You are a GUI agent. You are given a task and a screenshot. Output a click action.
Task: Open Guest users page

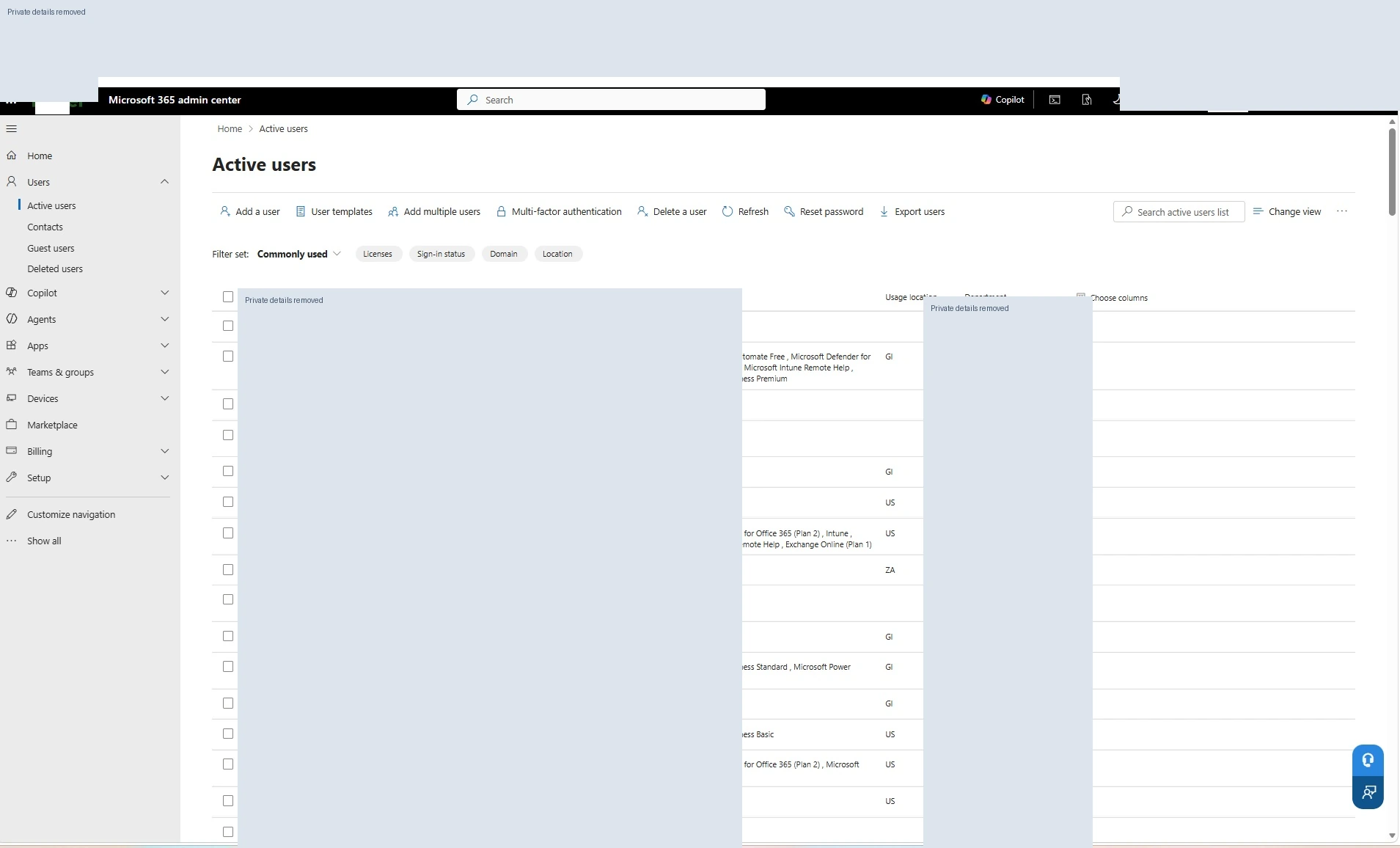click(x=51, y=248)
